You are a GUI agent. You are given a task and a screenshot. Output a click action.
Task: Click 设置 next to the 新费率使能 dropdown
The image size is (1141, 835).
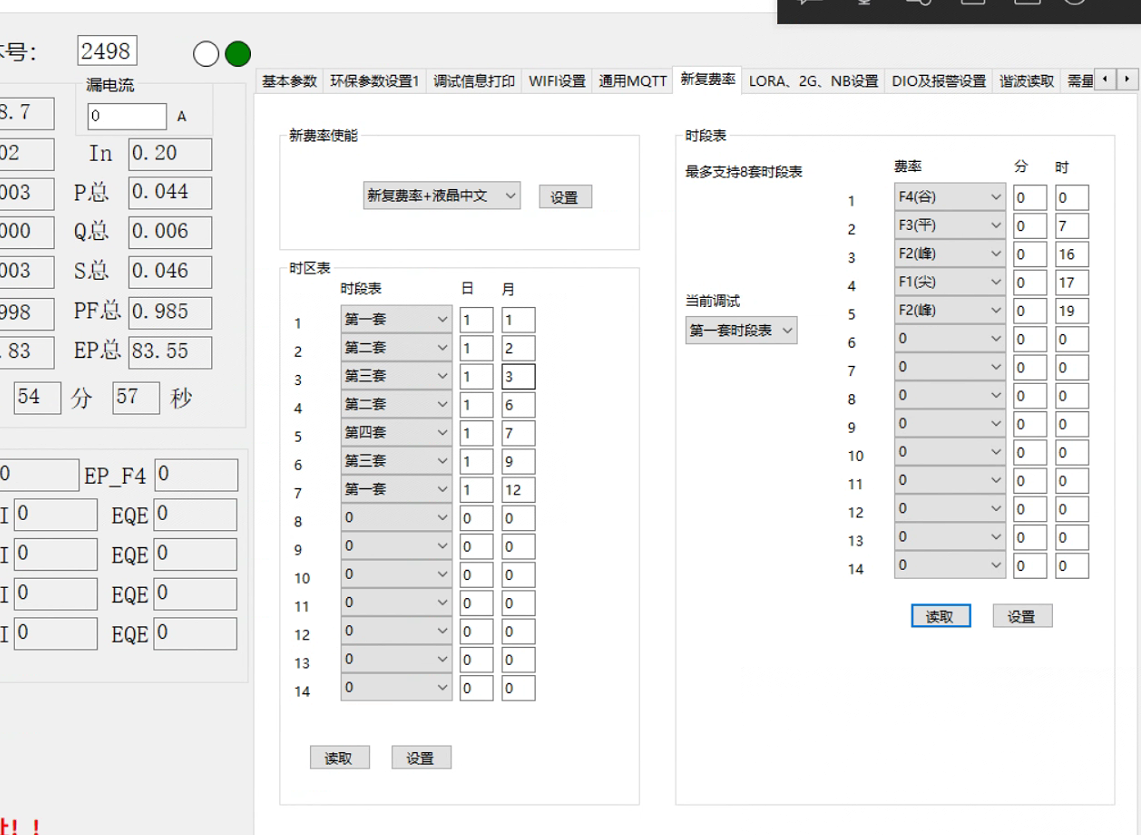pos(565,196)
